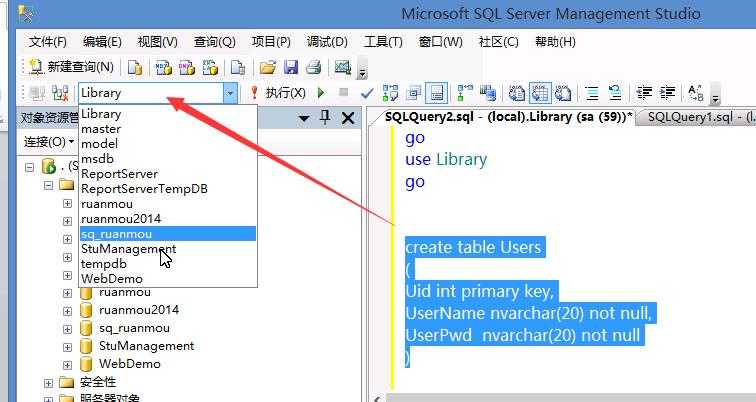
Task: Toggle auto-hide pin on Object Explorer
Action: click(325, 117)
